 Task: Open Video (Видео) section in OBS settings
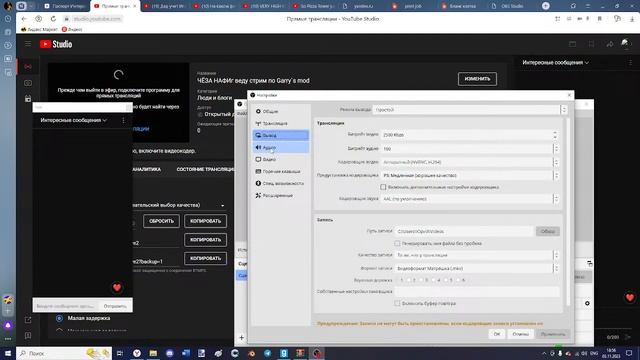(x=280, y=159)
